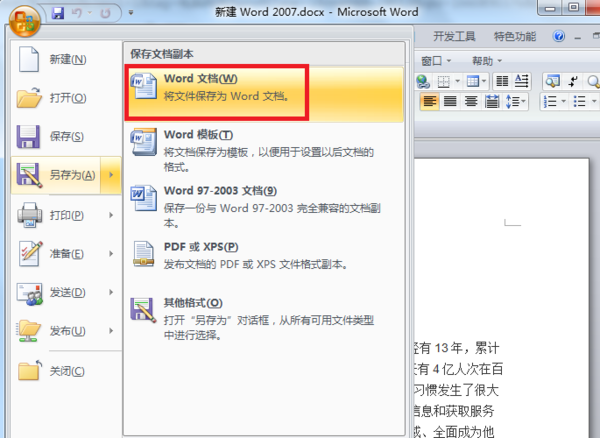600x438 pixels.
Task: Choose 保存(S) from the Office menu
Action: coord(66,136)
